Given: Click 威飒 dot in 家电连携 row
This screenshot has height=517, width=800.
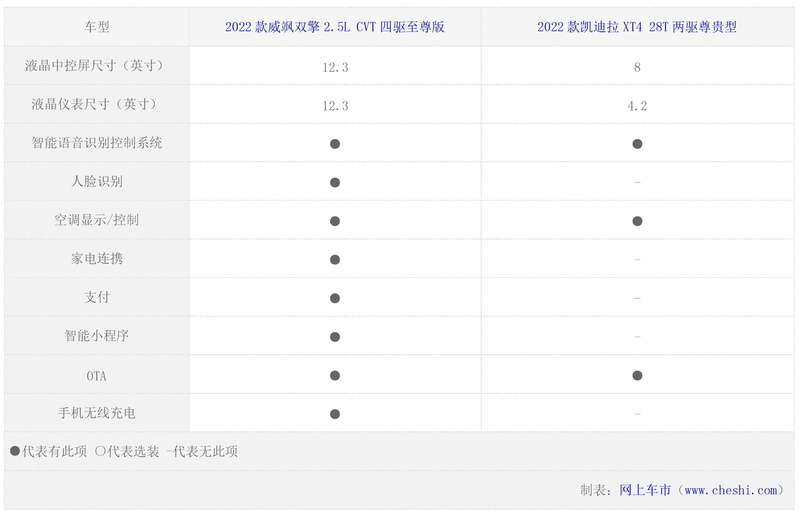Looking at the screenshot, I should tap(335, 260).
